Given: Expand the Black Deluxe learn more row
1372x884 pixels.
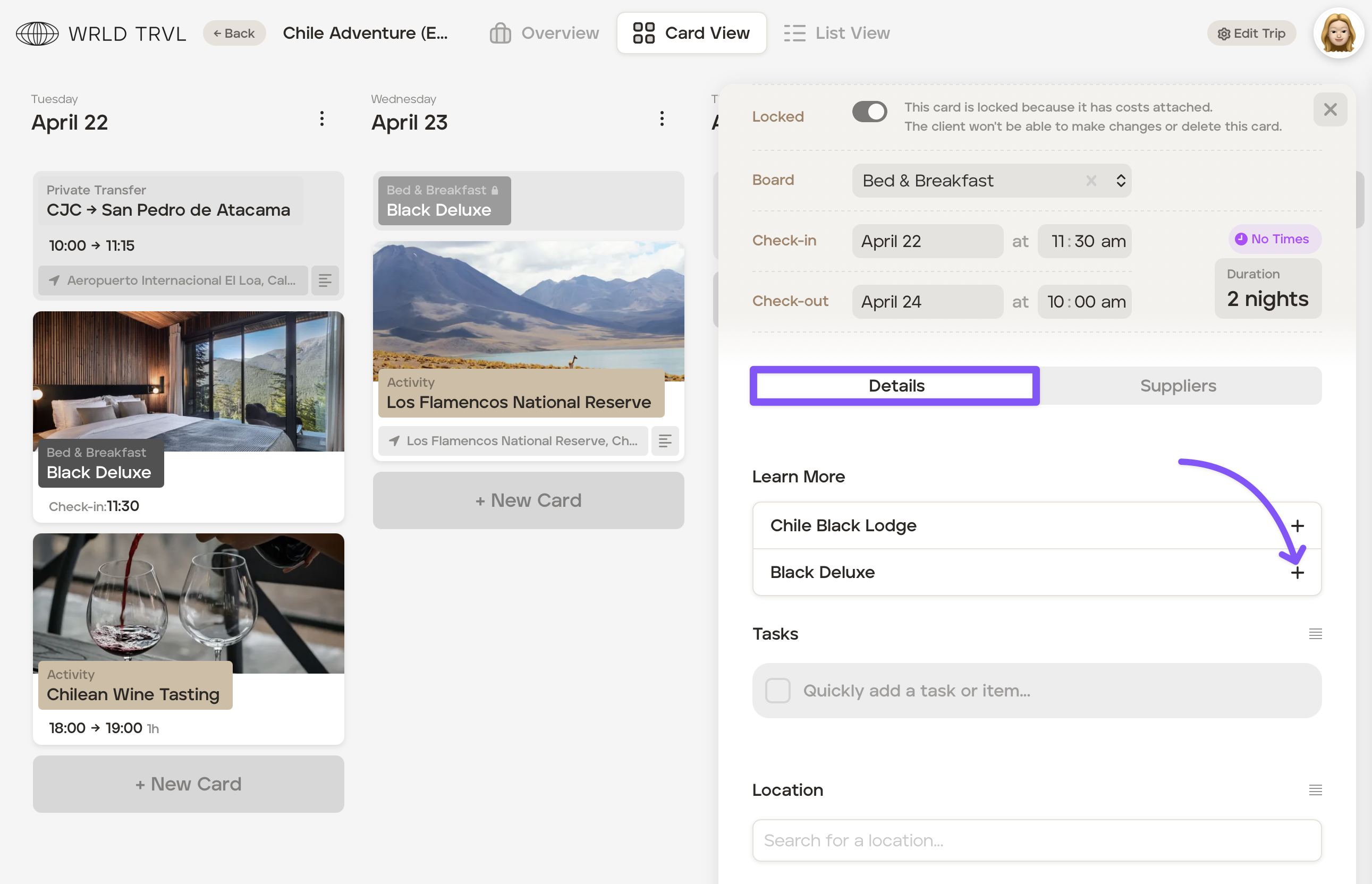Looking at the screenshot, I should click(1297, 572).
